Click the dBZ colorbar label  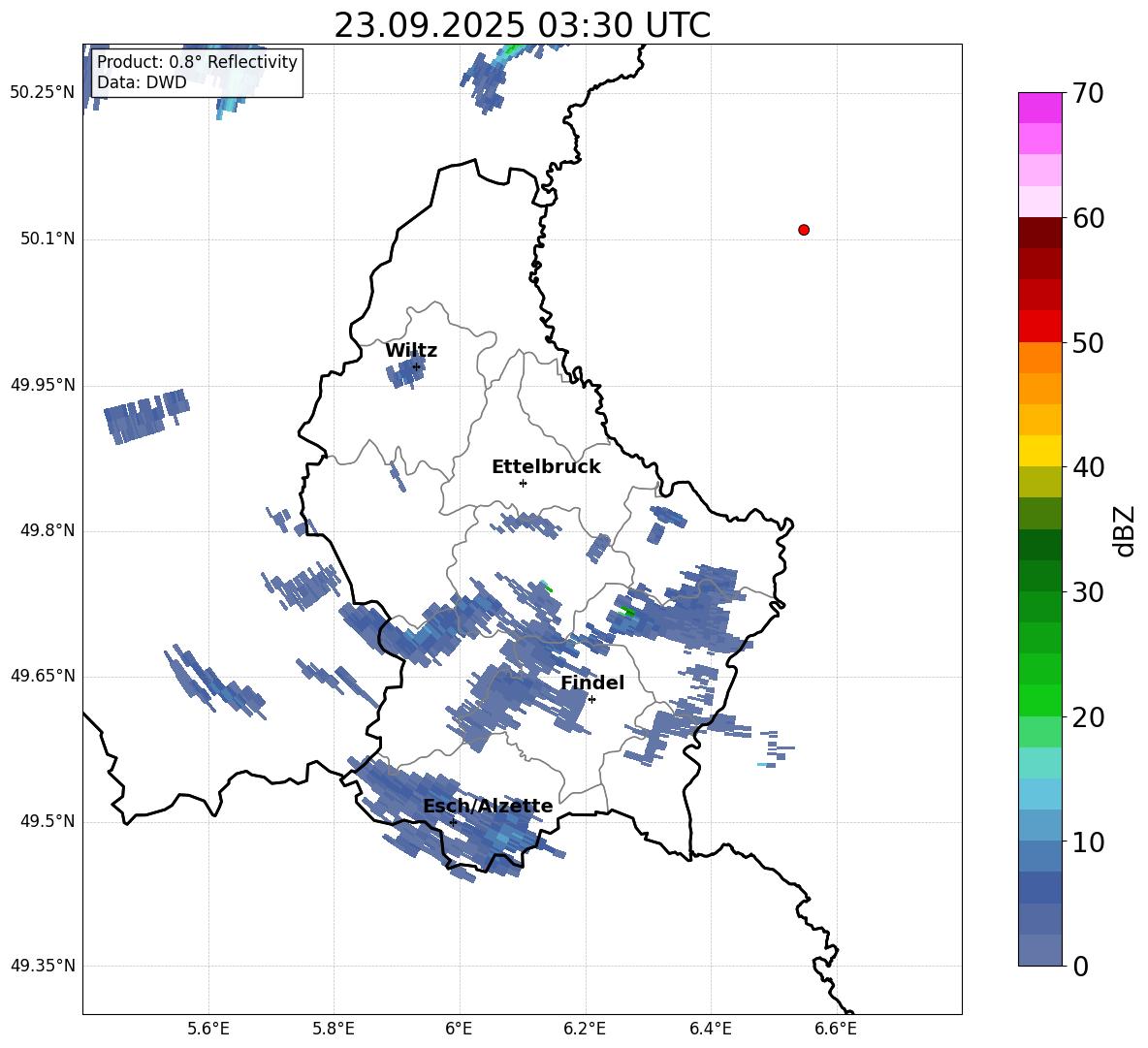pyautogui.click(x=1123, y=530)
